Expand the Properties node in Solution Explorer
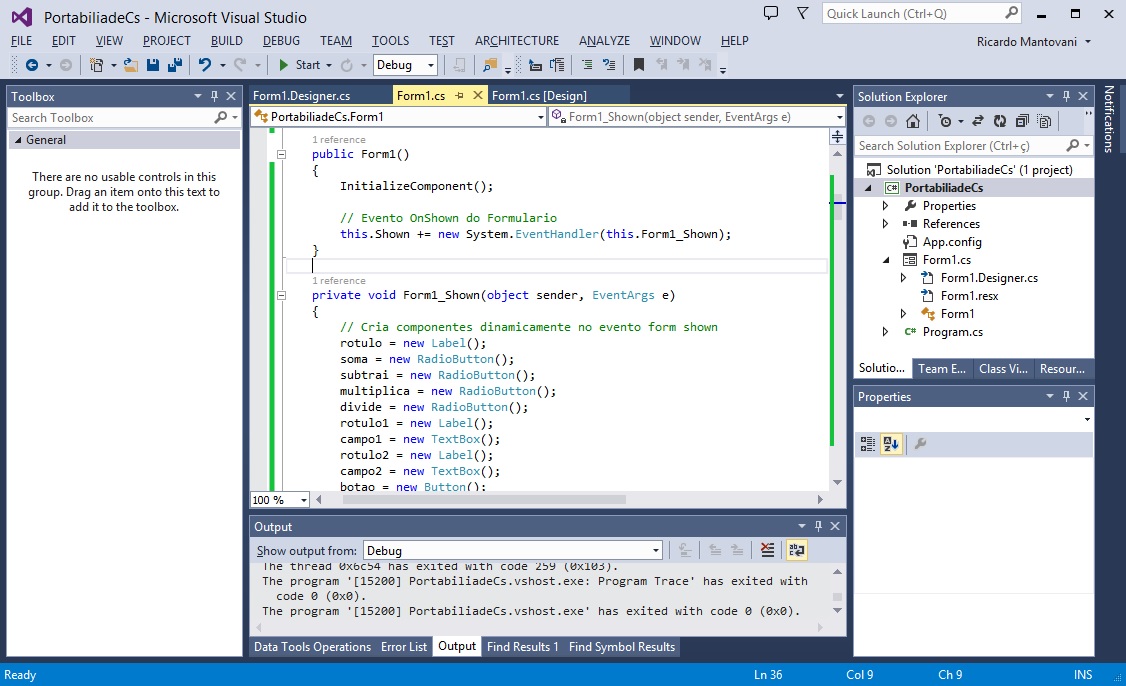The height and width of the screenshot is (686, 1126). (885, 206)
